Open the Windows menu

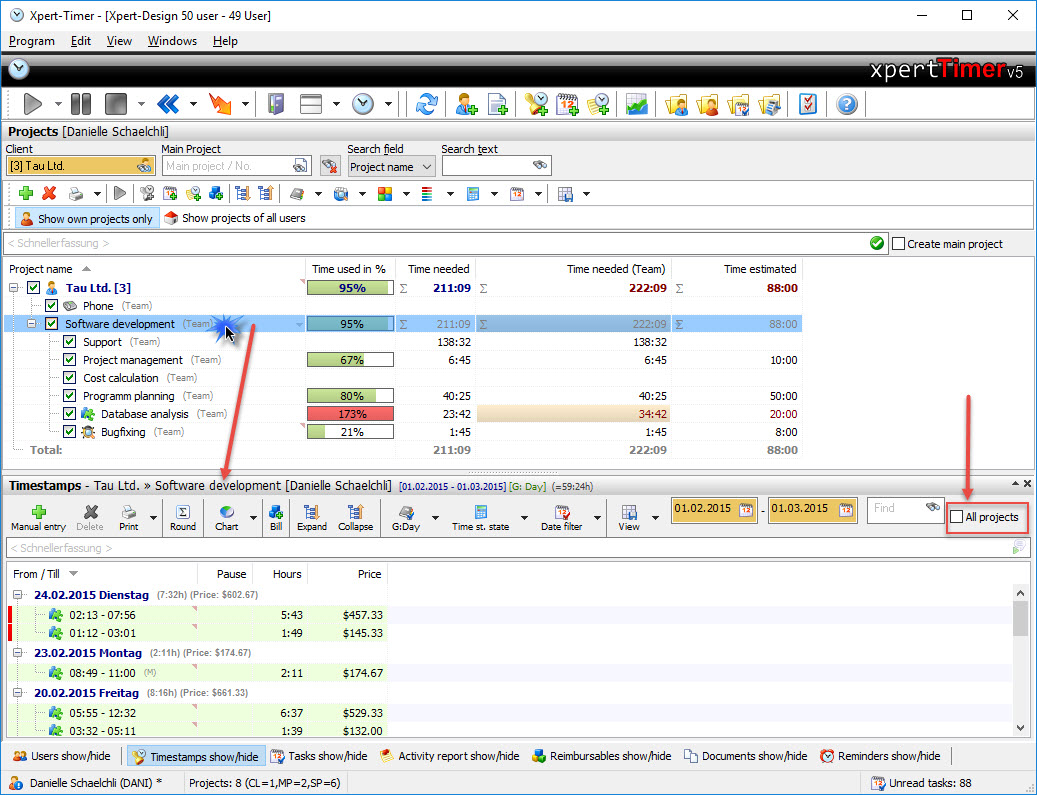point(172,41)
